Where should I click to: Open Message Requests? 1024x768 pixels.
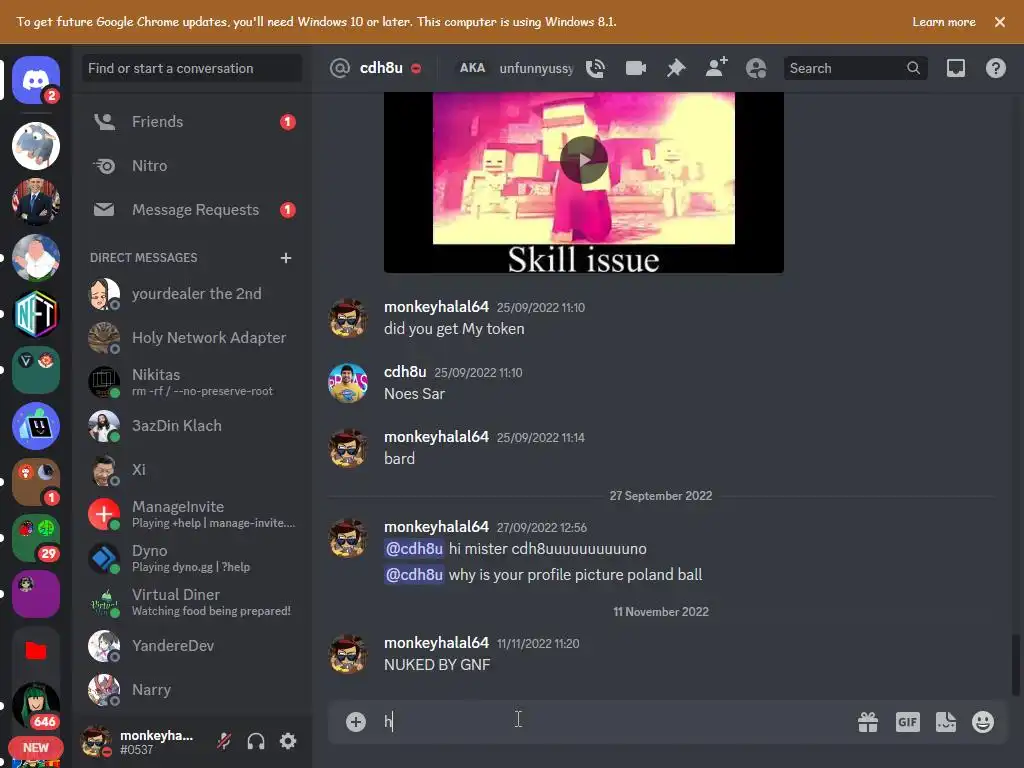click(192, 210)
